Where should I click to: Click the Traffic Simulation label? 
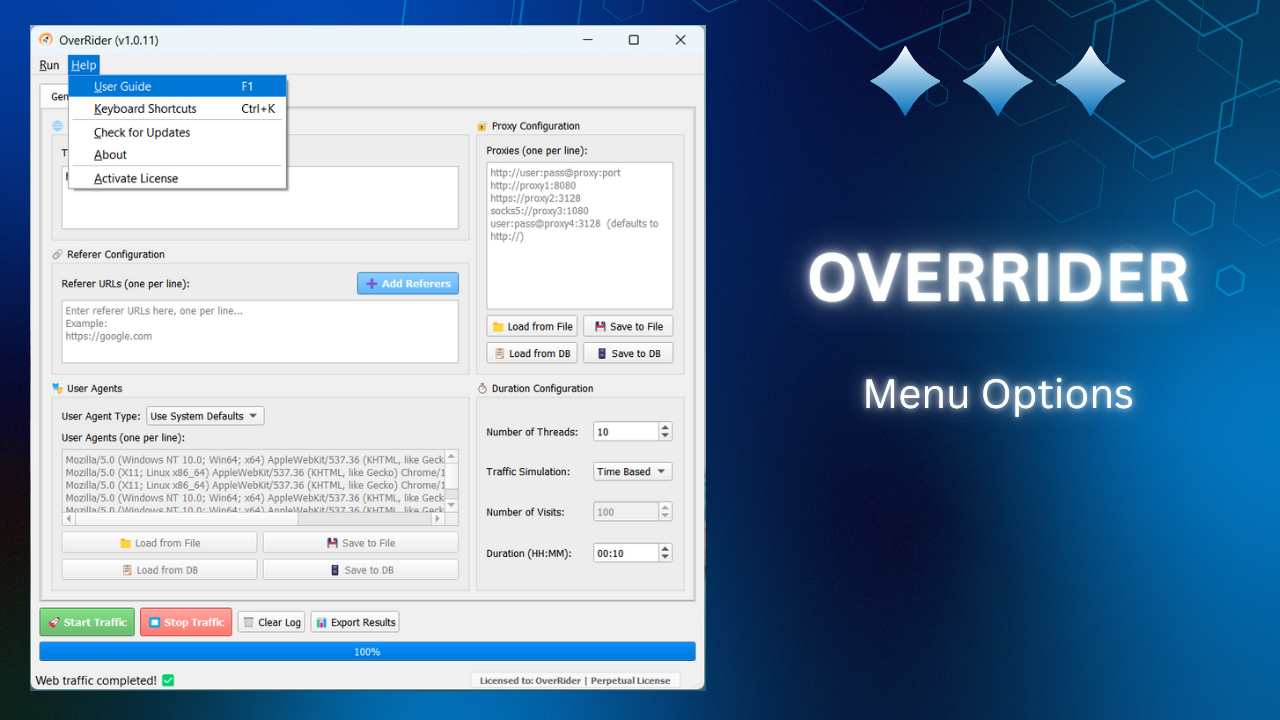coord(528,472)
